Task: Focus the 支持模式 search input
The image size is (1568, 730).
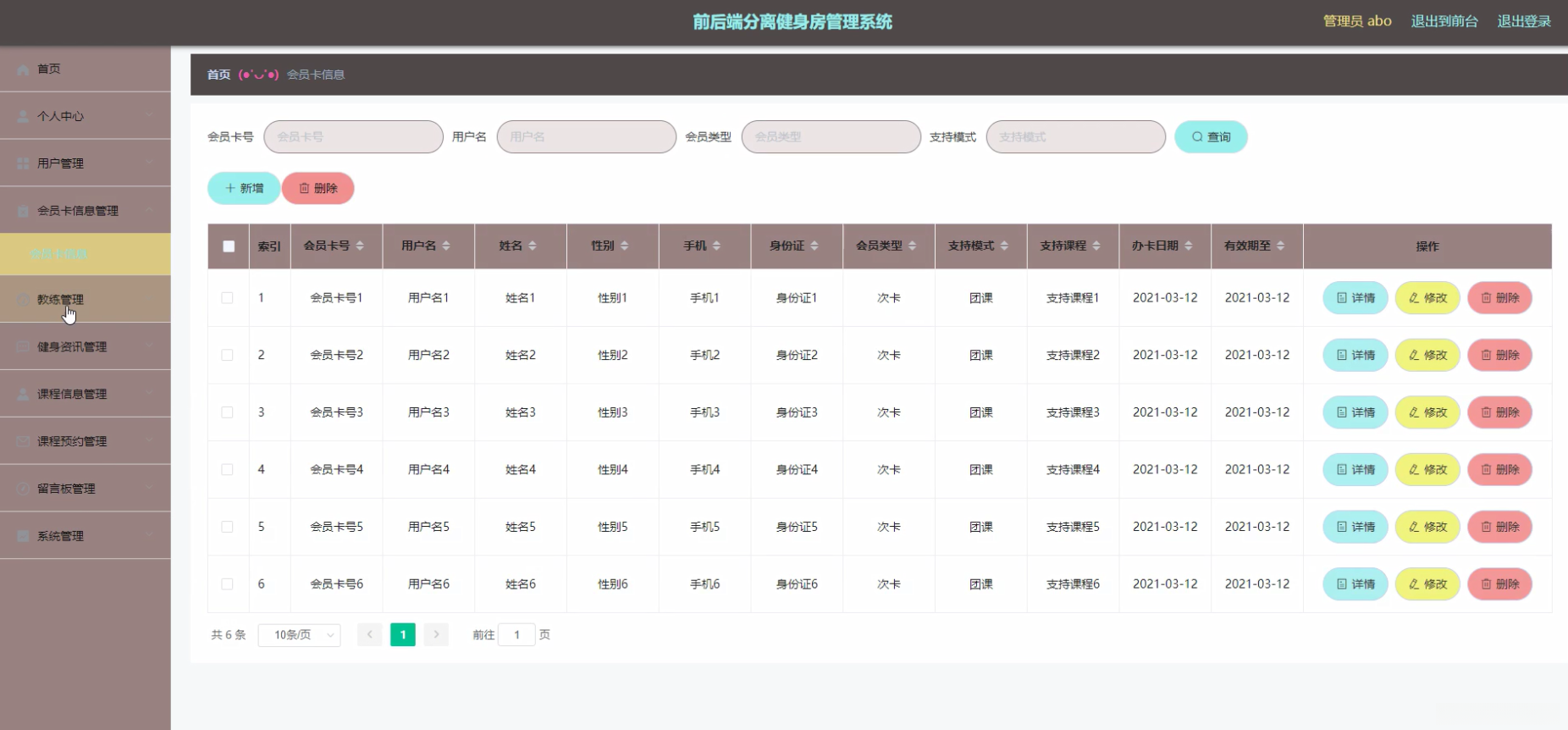Action: coord(1075,136)
